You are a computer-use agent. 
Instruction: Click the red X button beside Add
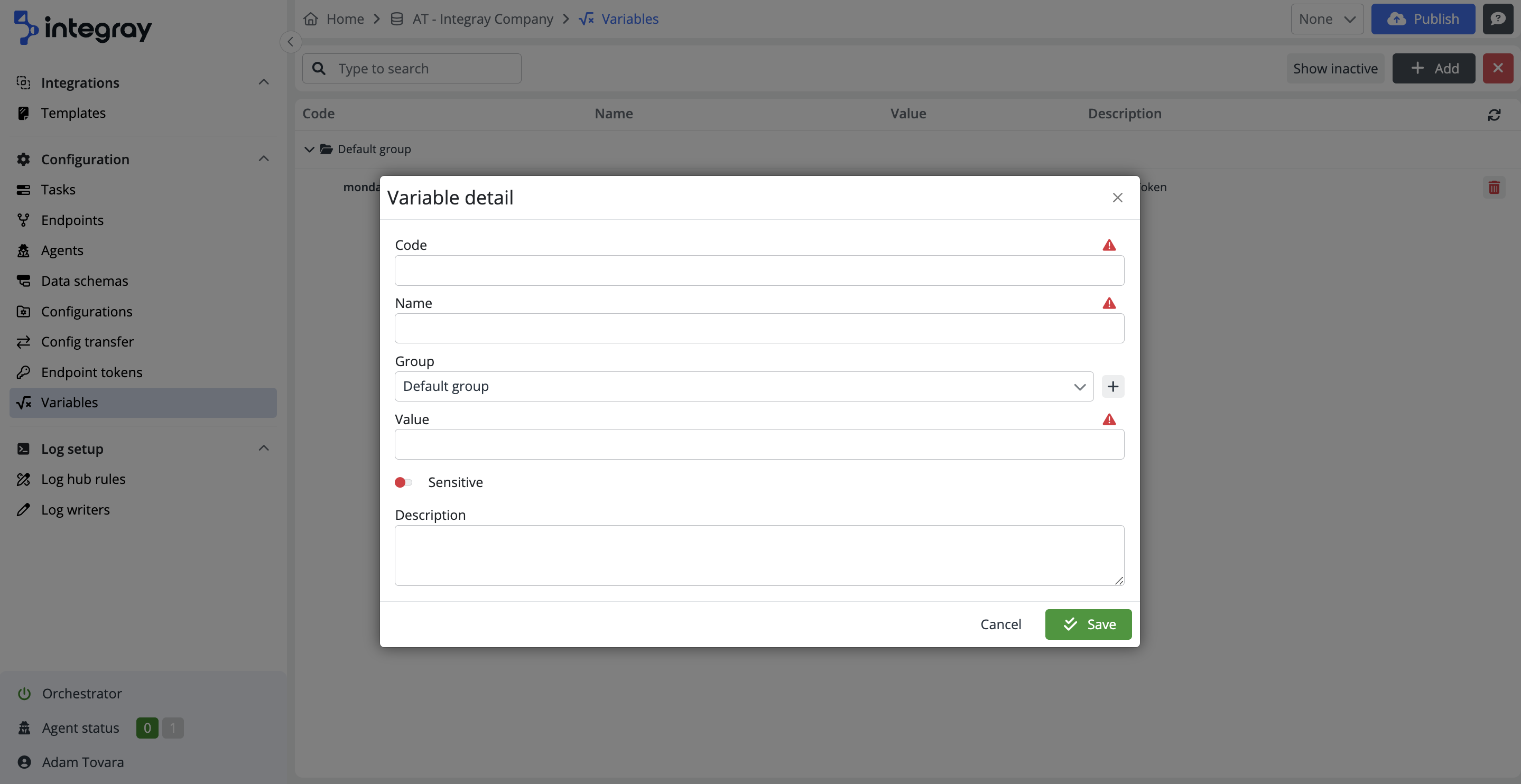tap(1497, 69)
